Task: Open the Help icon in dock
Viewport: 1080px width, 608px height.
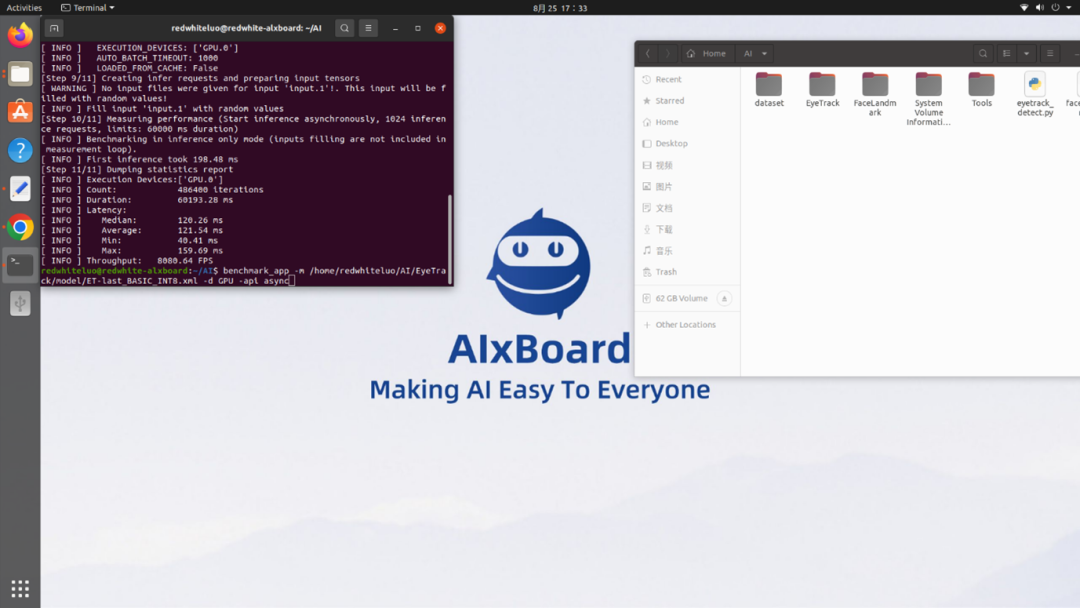Action: coord(20,150)
